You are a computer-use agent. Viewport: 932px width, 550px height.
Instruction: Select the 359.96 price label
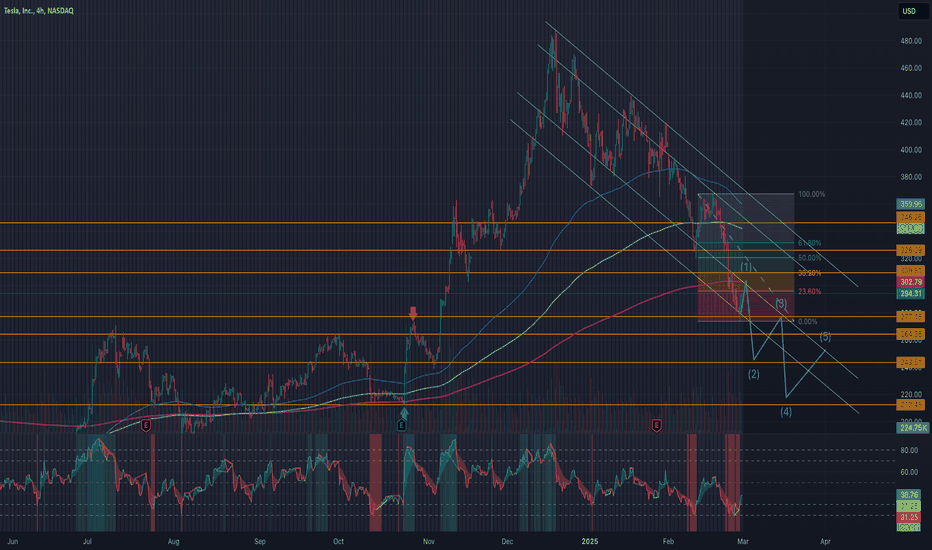point(911,205)
